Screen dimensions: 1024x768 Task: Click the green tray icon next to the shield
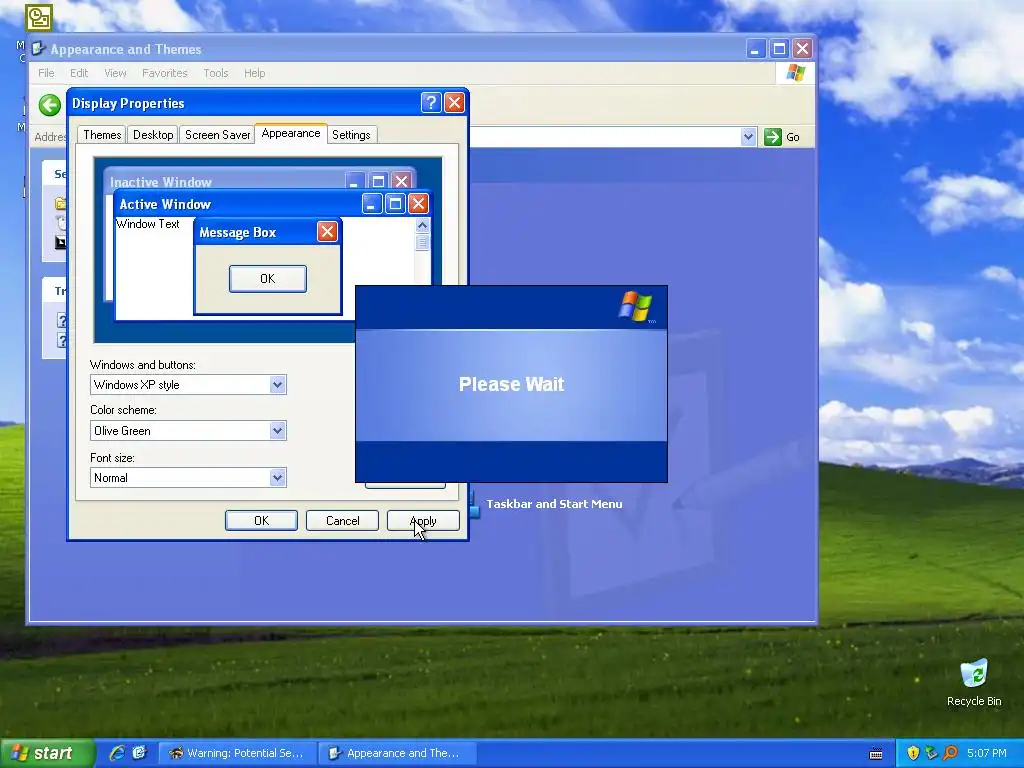(x=931, y=753)
